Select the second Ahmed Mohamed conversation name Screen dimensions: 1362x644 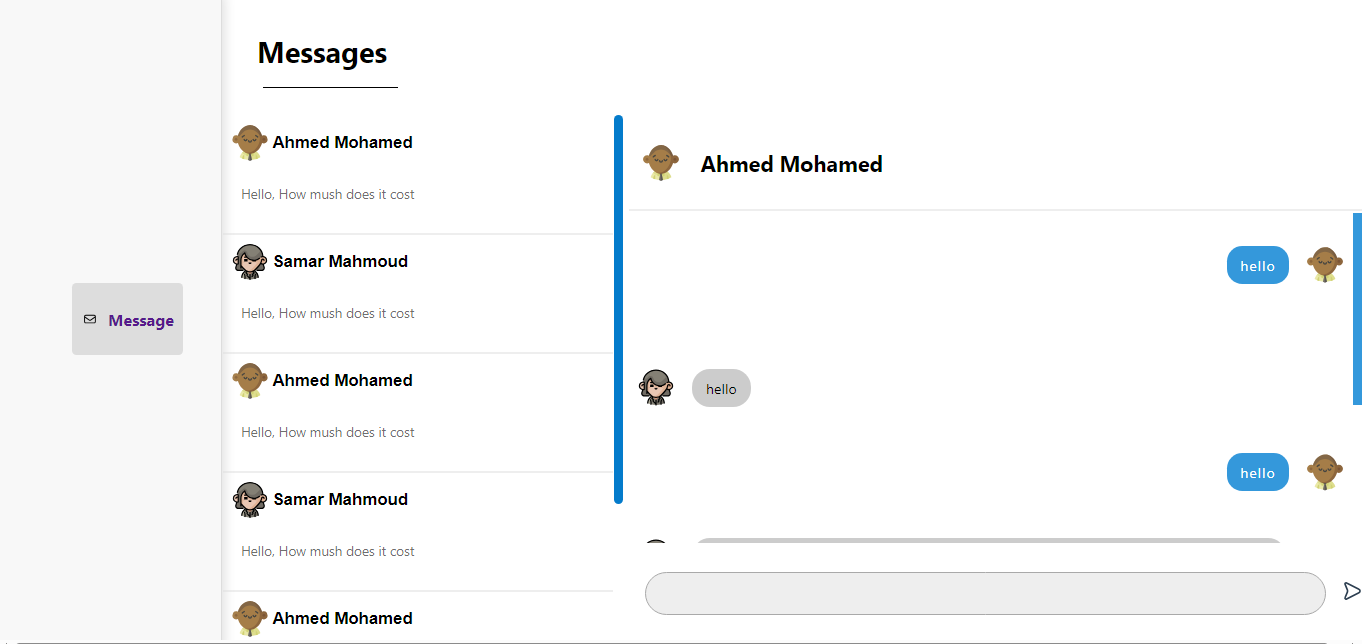342,380
